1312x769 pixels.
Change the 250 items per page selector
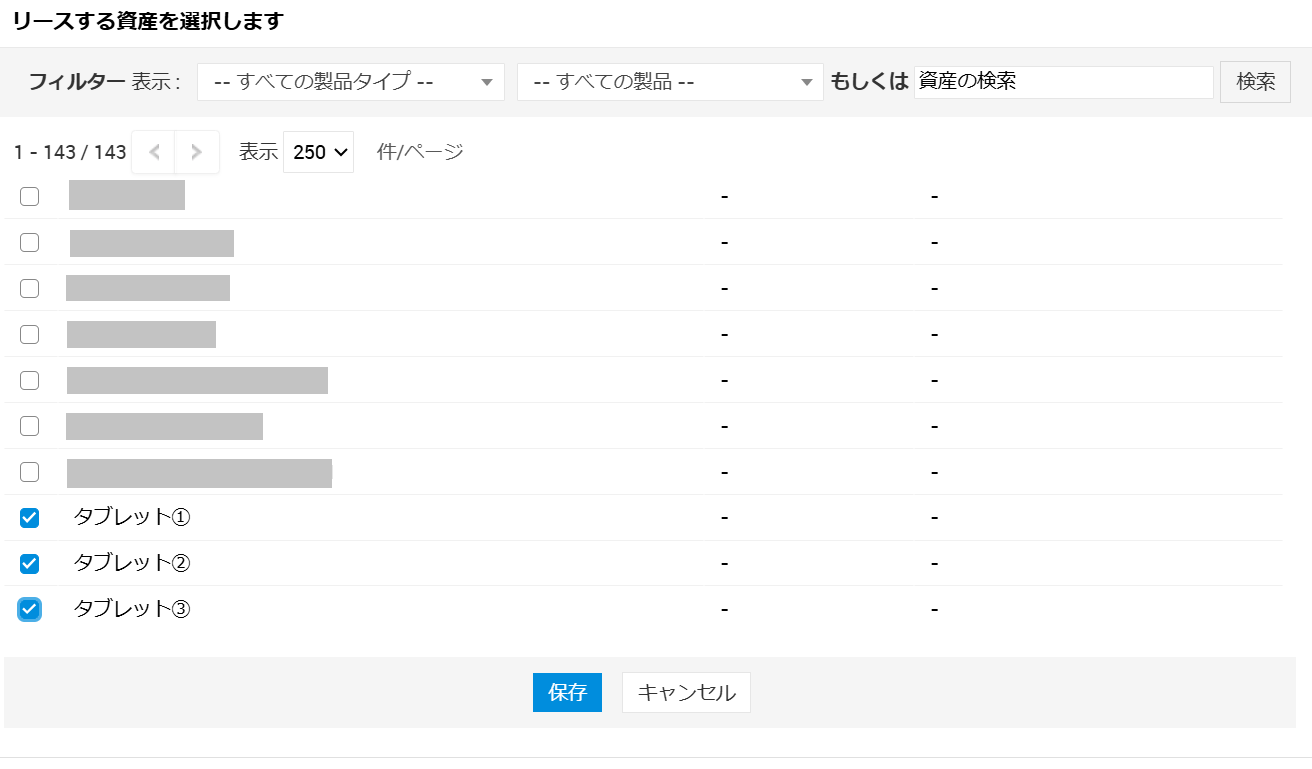[318, 152]
